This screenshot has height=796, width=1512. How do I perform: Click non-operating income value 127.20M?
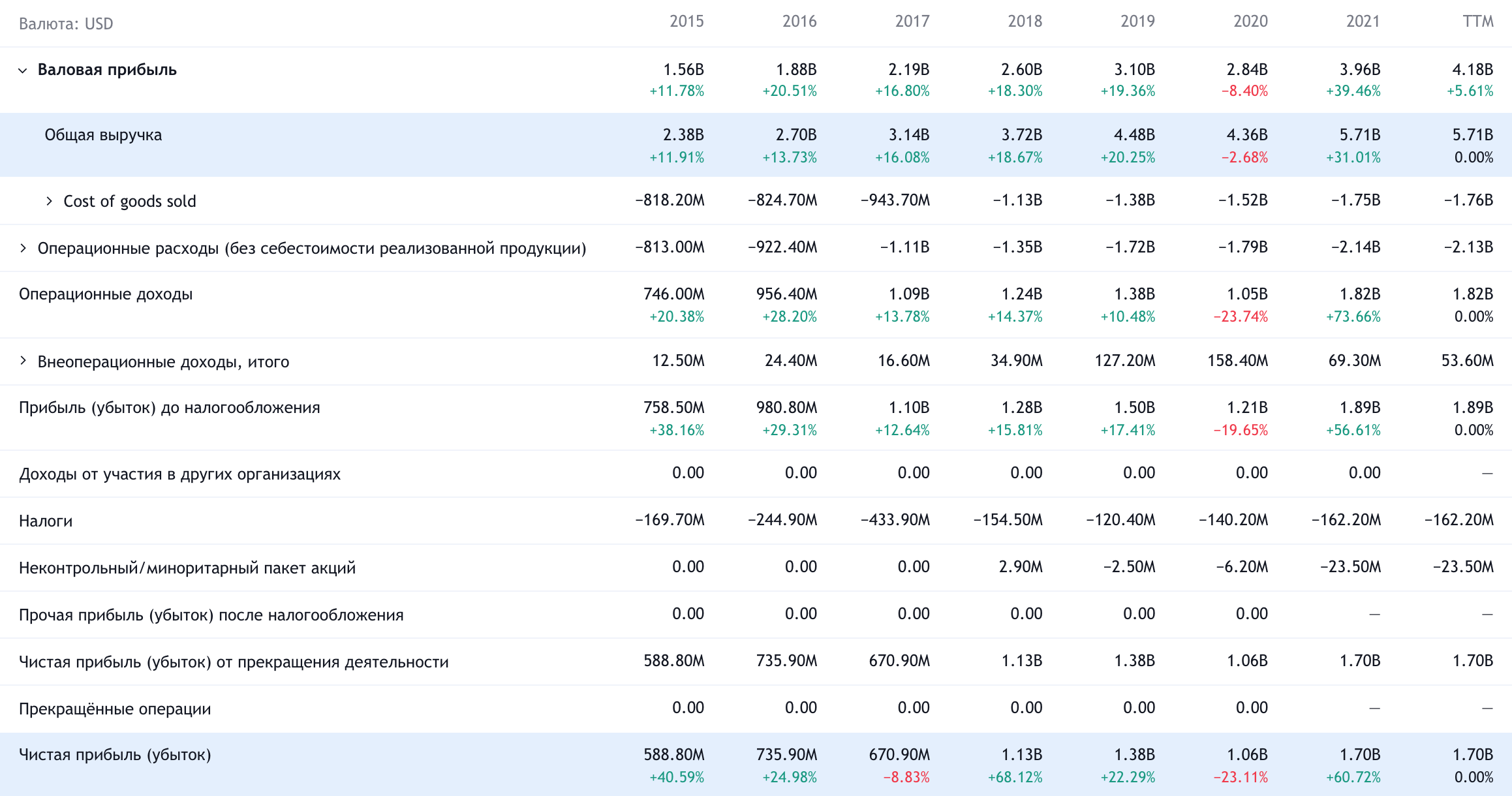click(1125, 360)
